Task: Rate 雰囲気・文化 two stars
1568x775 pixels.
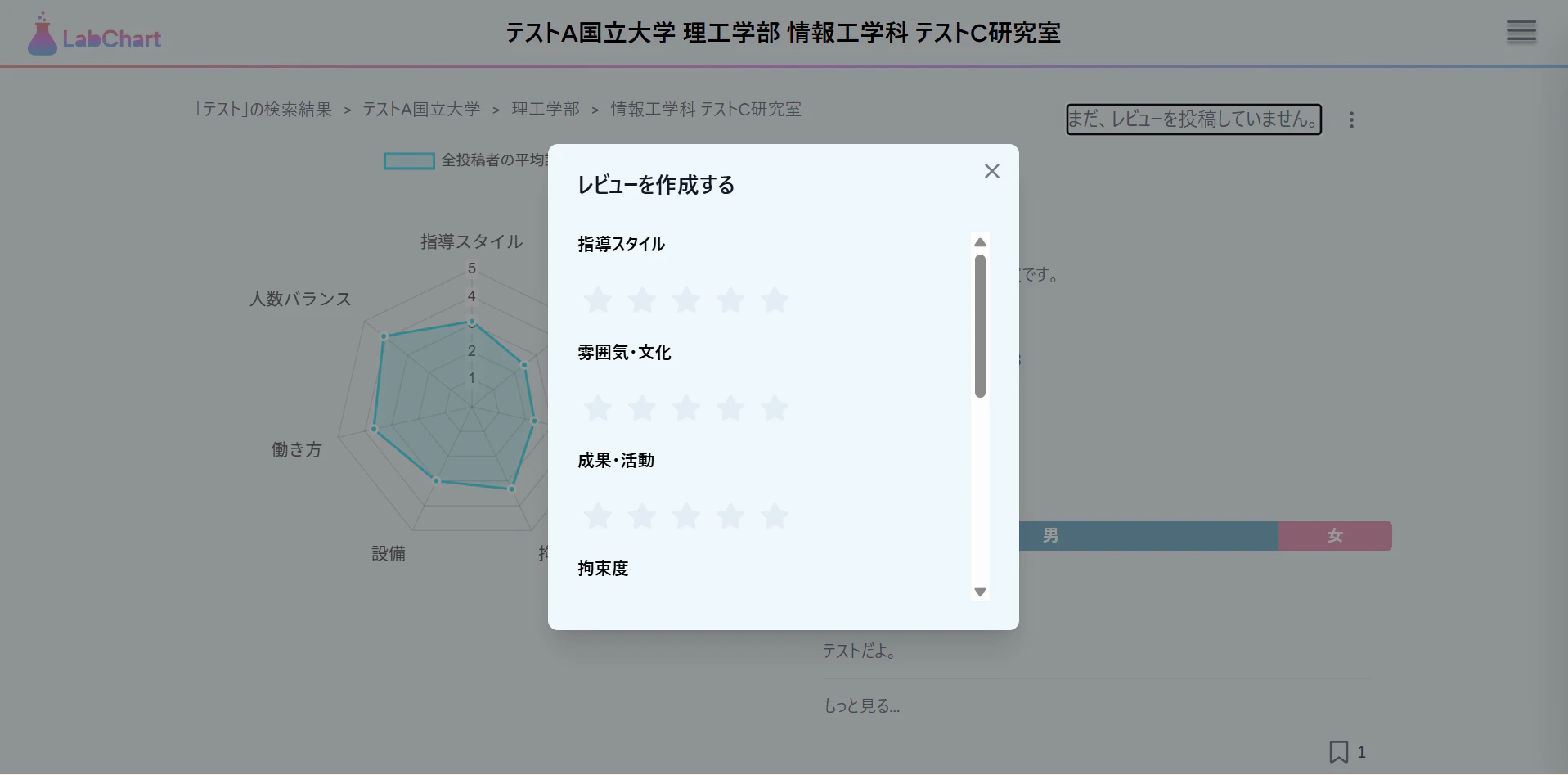Action: click(x=642, y=408)
